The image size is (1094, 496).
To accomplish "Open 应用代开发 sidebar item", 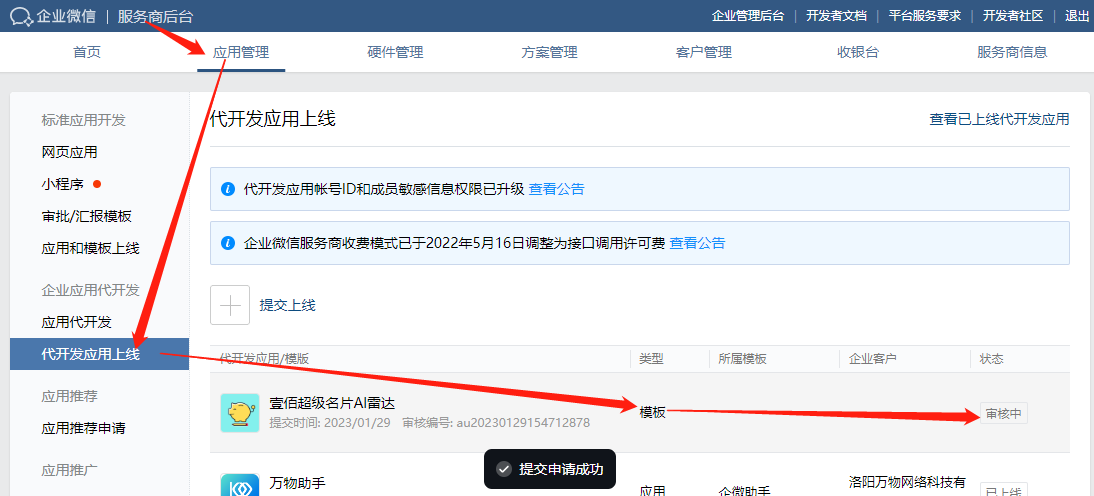I will [x=77, y=322].
